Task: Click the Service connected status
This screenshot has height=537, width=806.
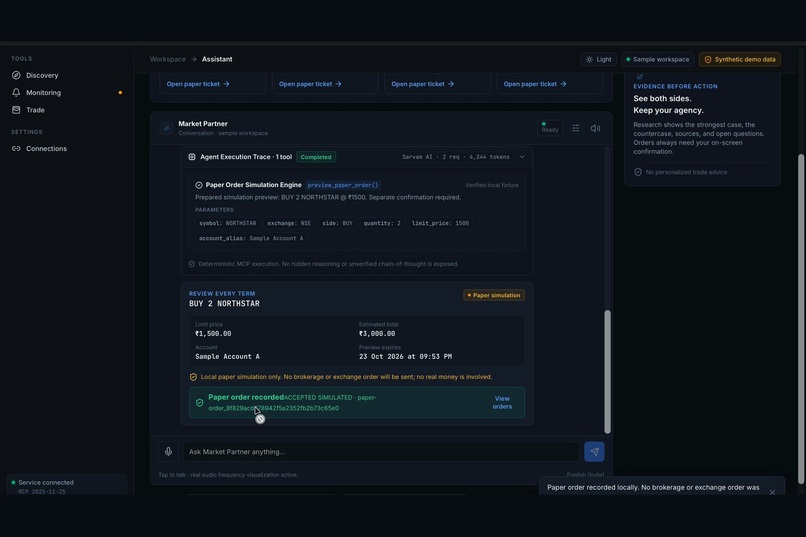Action: [46, 483]
